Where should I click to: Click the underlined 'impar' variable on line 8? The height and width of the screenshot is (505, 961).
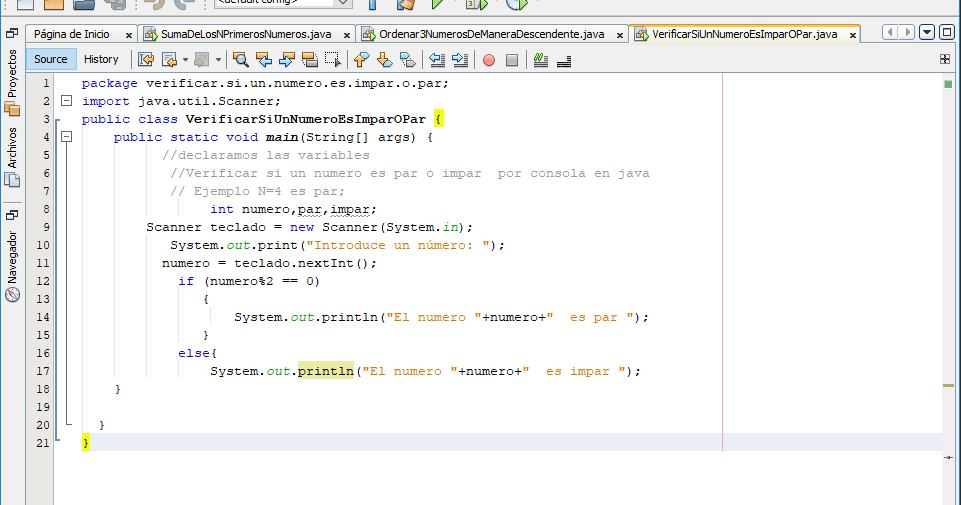pyautogui.click(x=350, y=210)
